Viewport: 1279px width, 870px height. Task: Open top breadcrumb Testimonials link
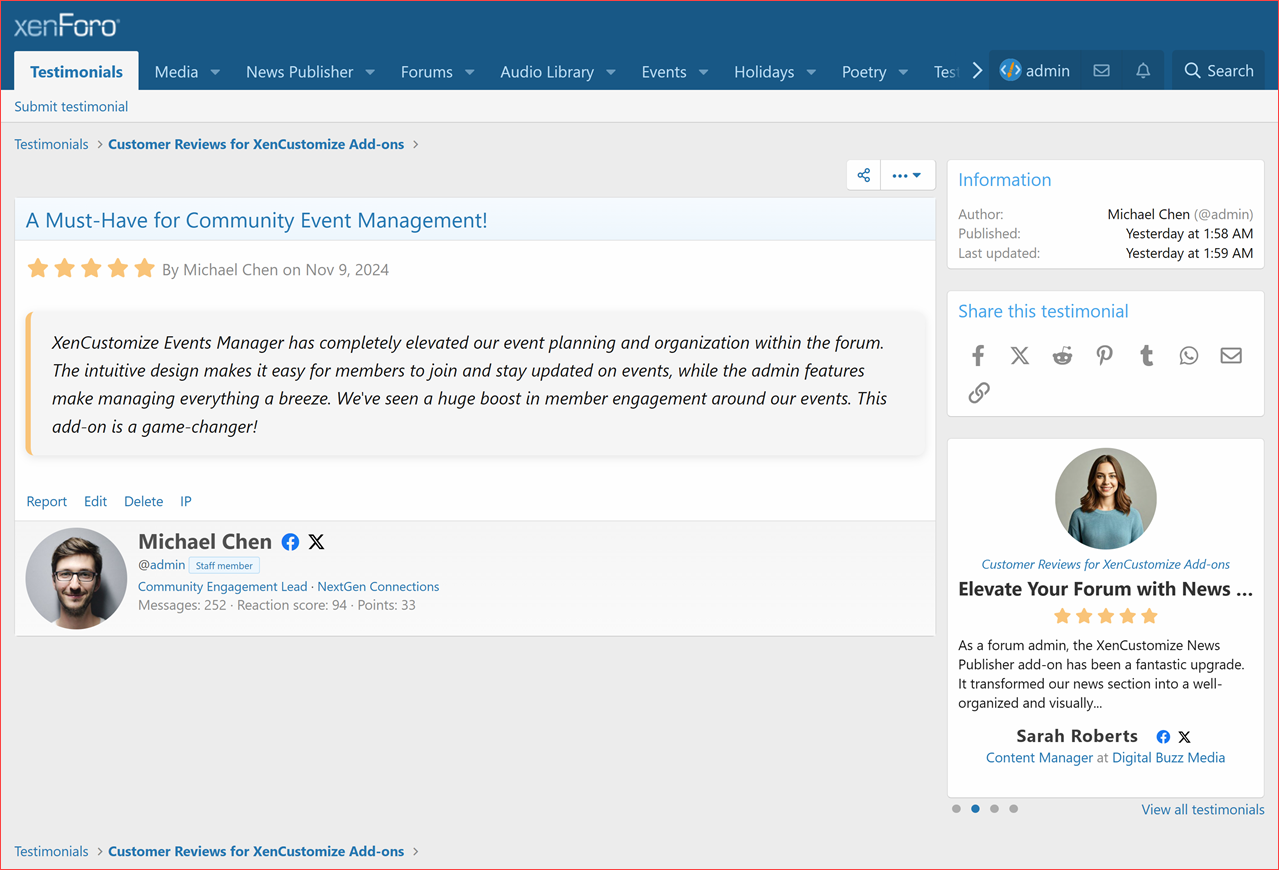[x=51, y=144]
